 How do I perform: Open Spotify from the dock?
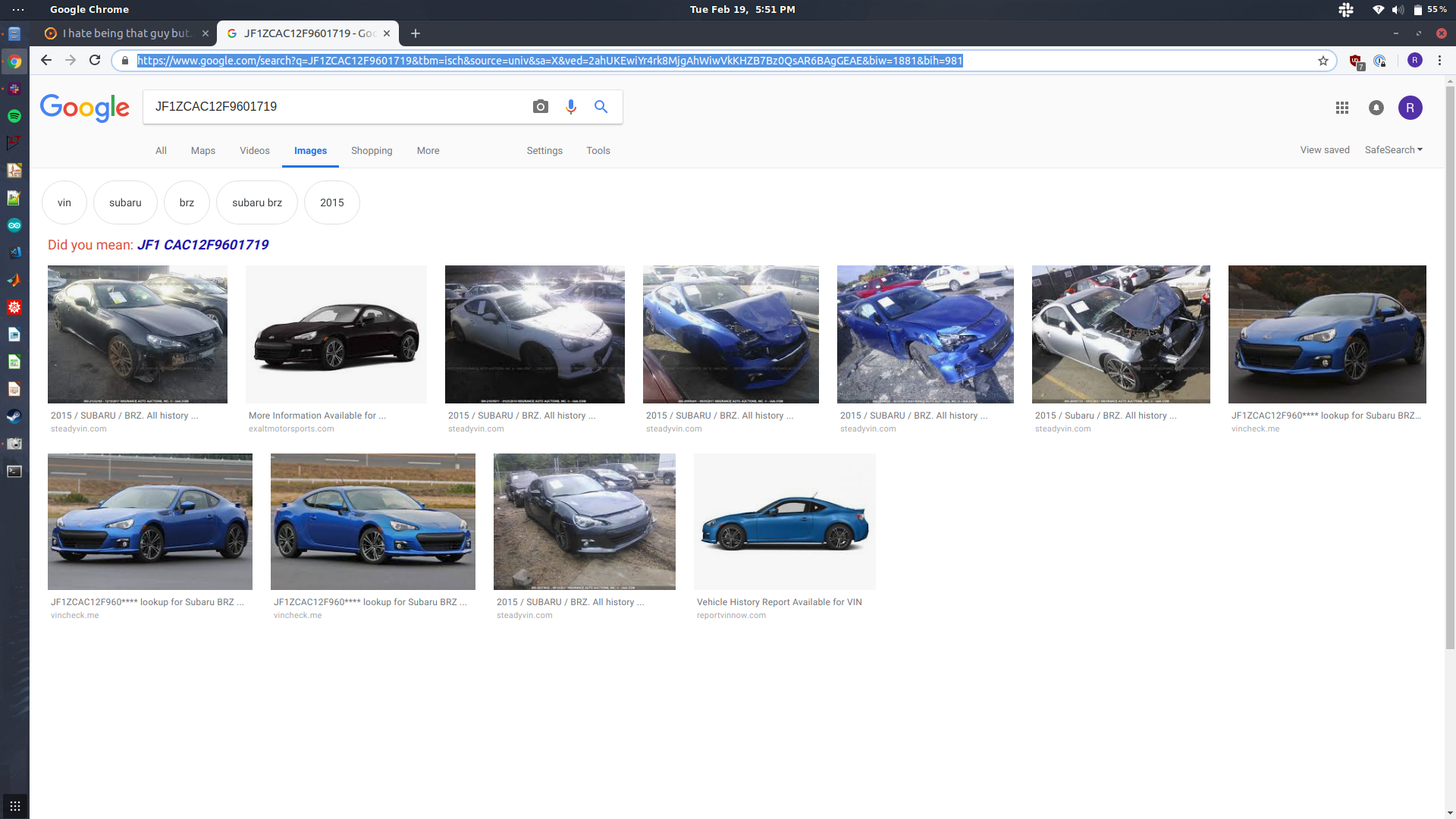click(x=14, y=116)
